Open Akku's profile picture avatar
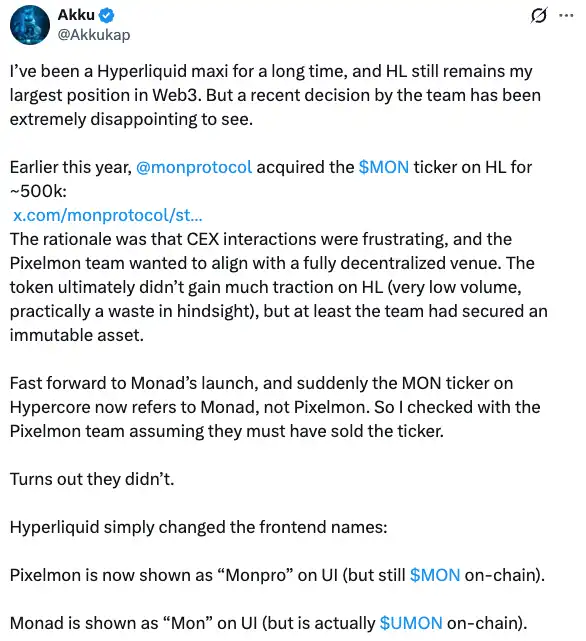586x641 pixels. click(30, 25)
